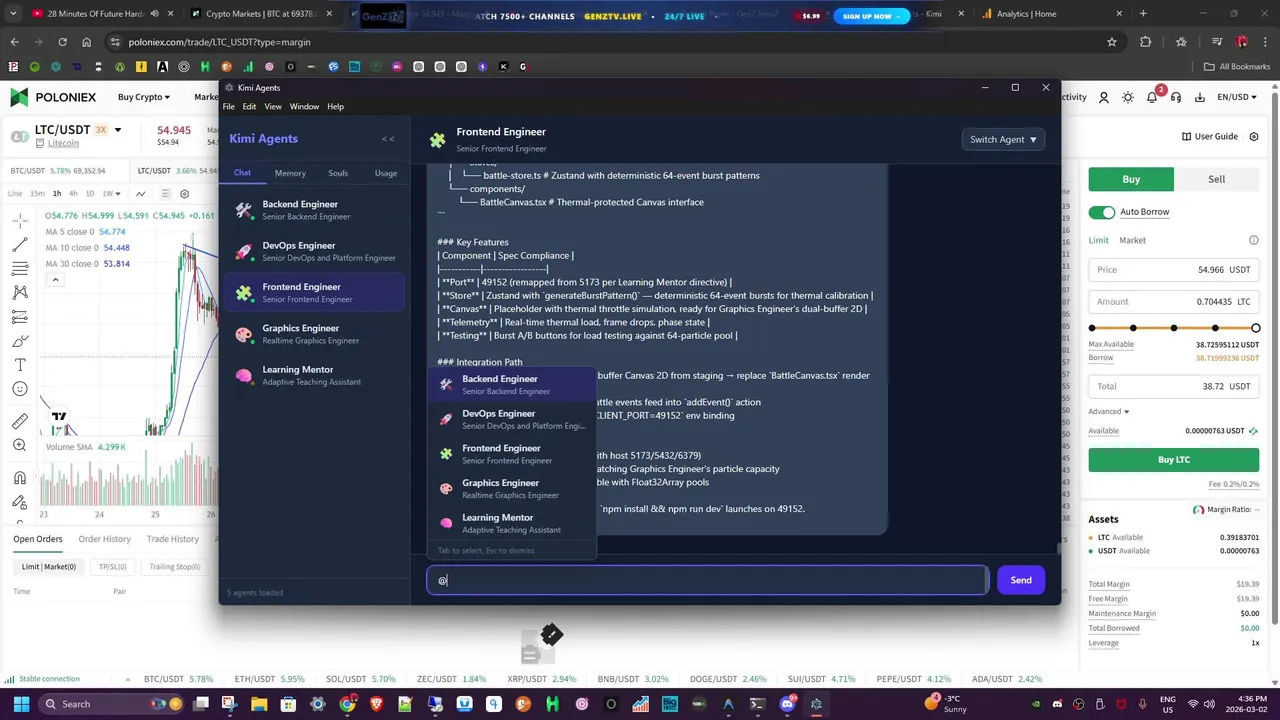Open Learning Mentor agent in sidebar
1280x720 pixels.
click(314, 375)
